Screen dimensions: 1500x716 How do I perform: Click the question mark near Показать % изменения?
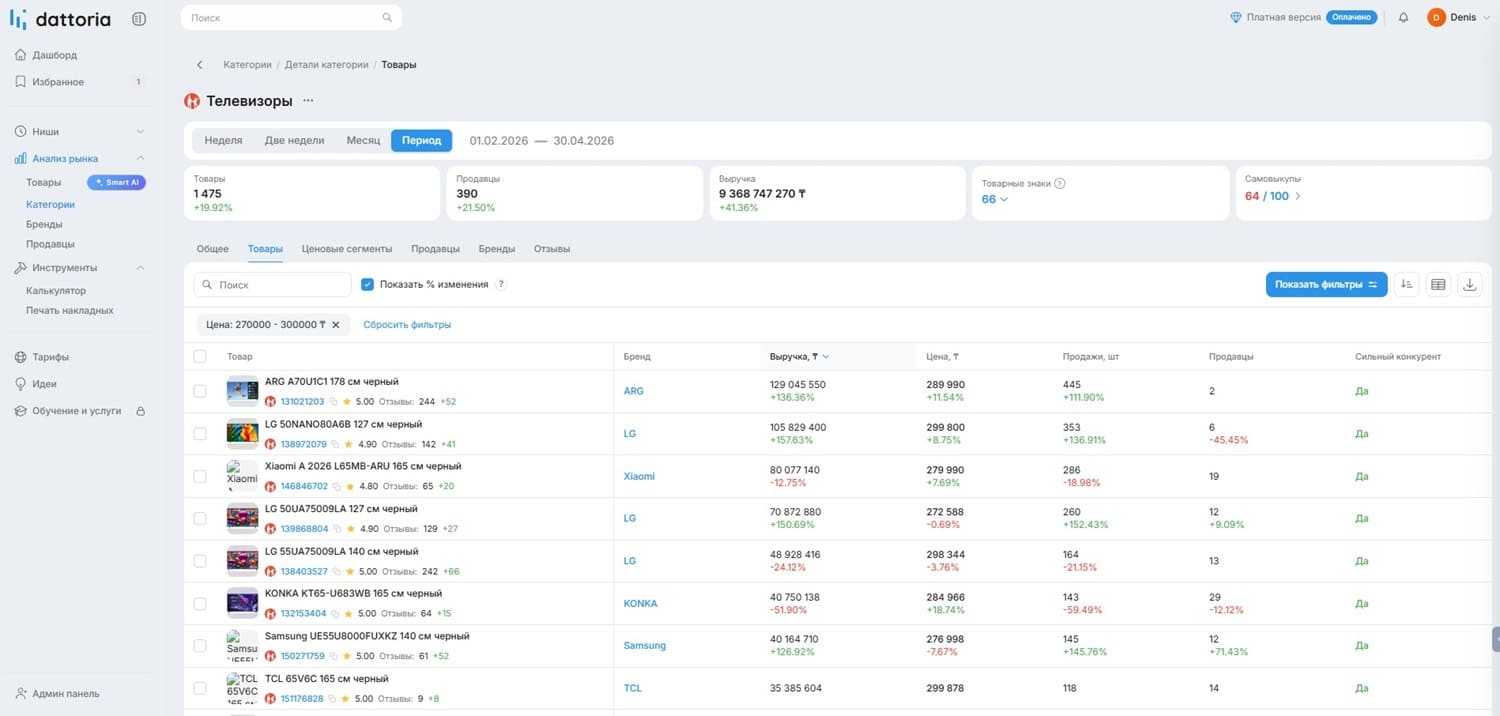pyautogui.click(x=501, y=285)
